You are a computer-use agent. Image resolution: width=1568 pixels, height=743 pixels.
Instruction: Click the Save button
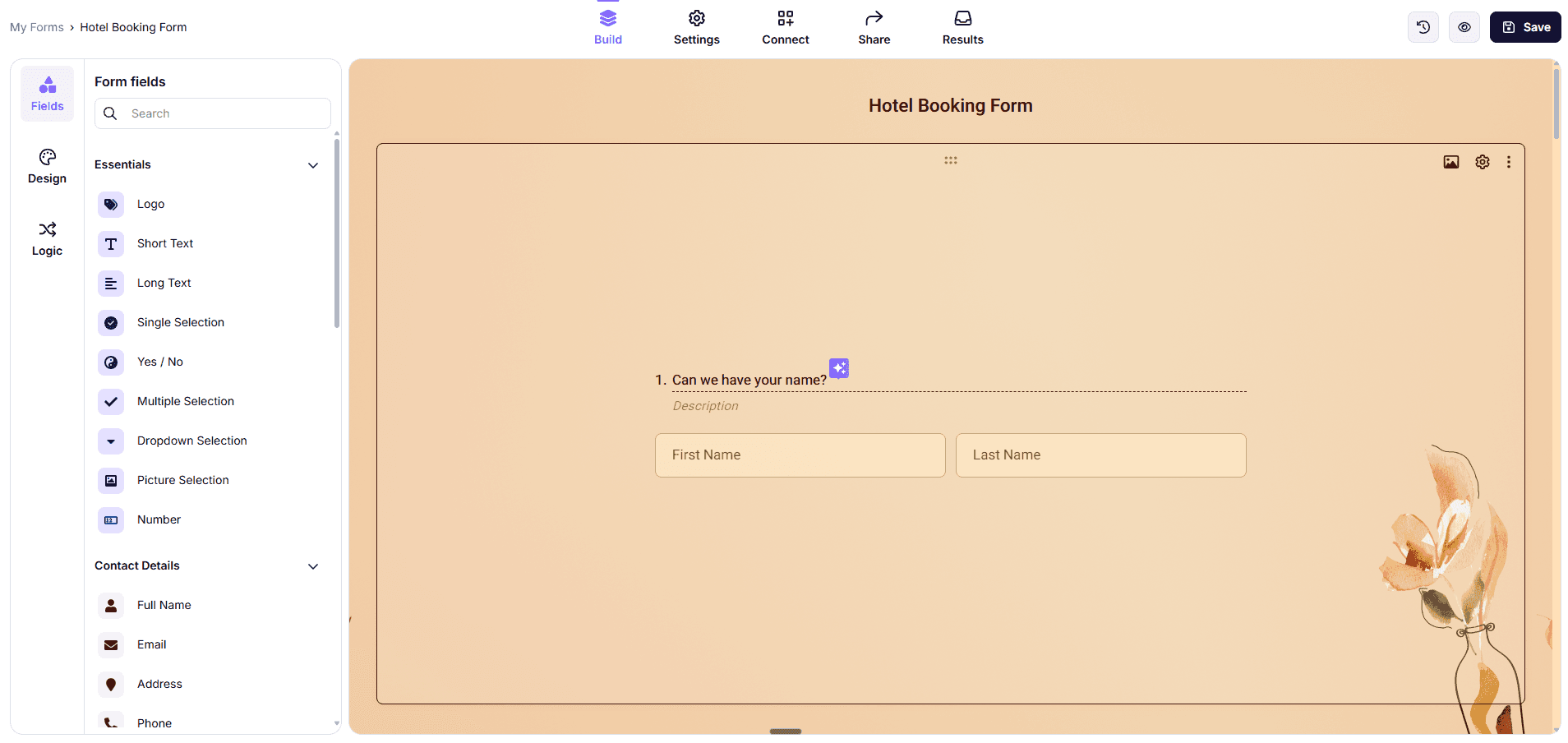(1524, 27)
